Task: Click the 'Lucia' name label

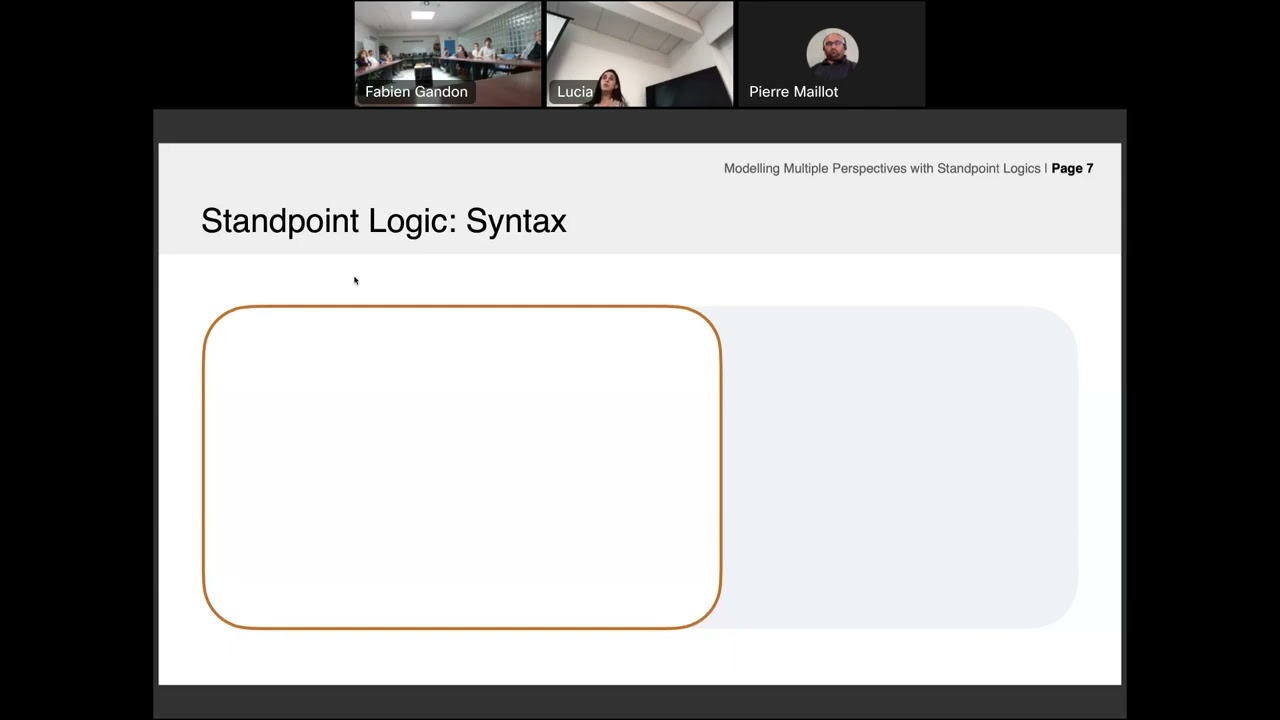Action: [x=575, y=92]
